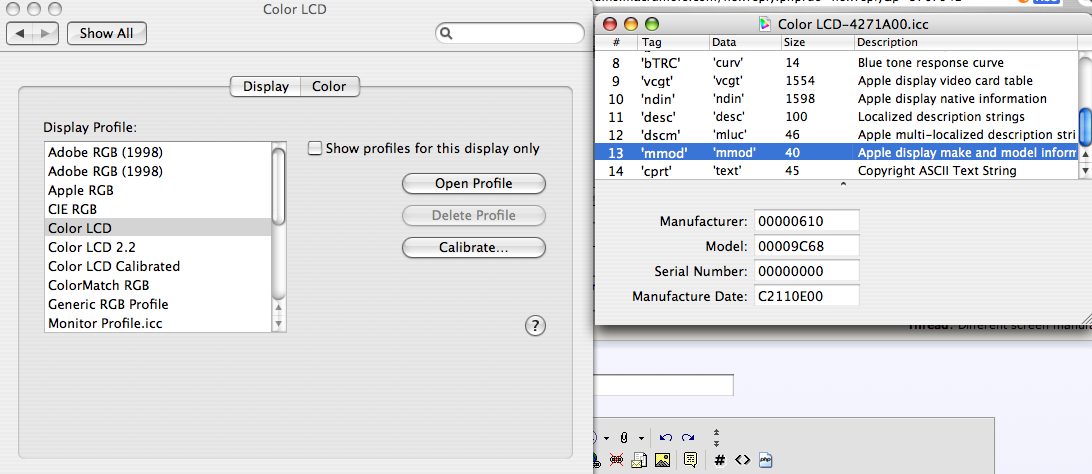Select the ColorMatch RGB profile
This screenshot has height=474, width=1092.
pos(157,285)
